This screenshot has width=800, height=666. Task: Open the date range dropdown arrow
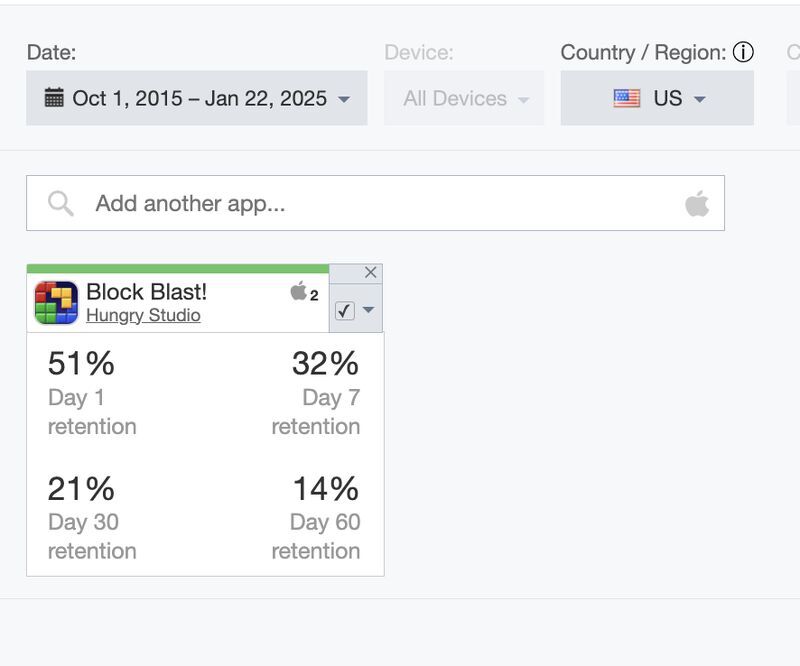pyautogui.click(x=344, y=99)
